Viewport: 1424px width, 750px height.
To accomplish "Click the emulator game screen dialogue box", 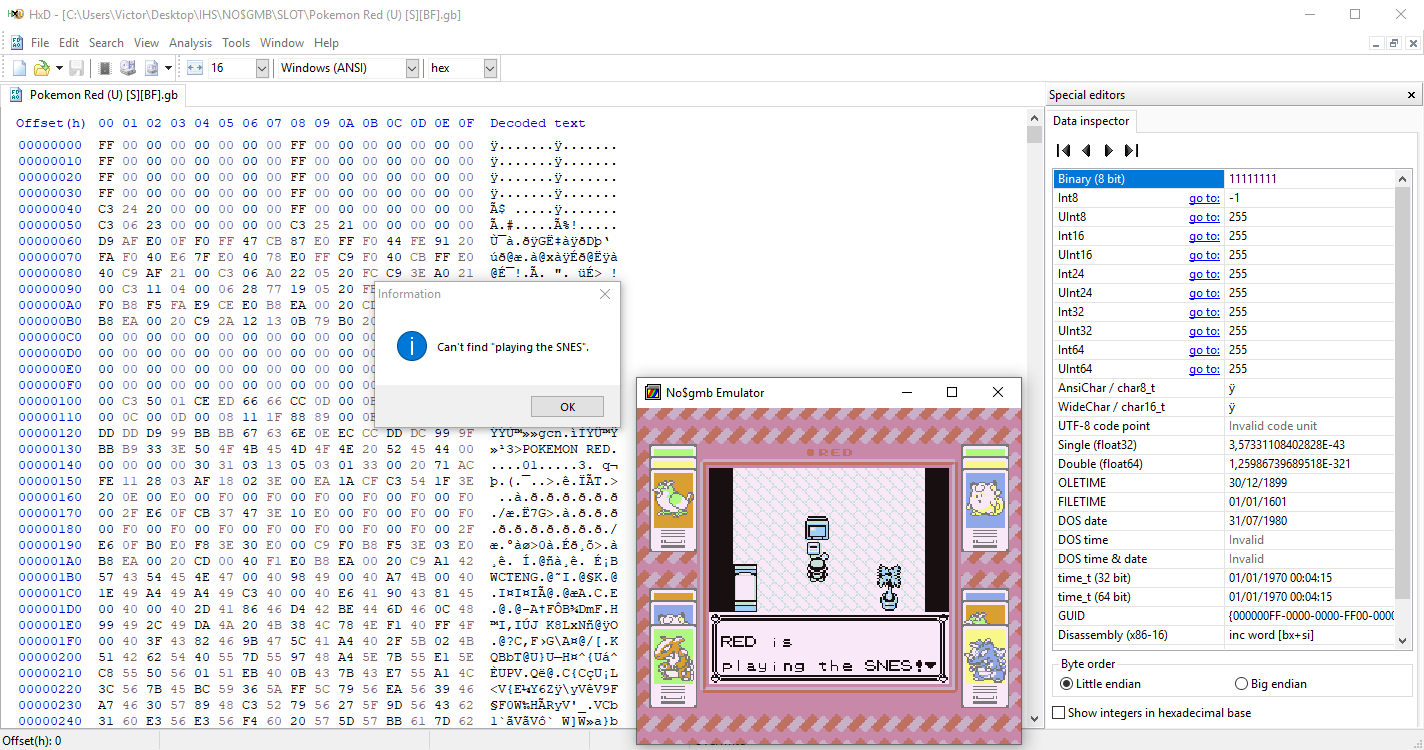I will pos(828,652).
